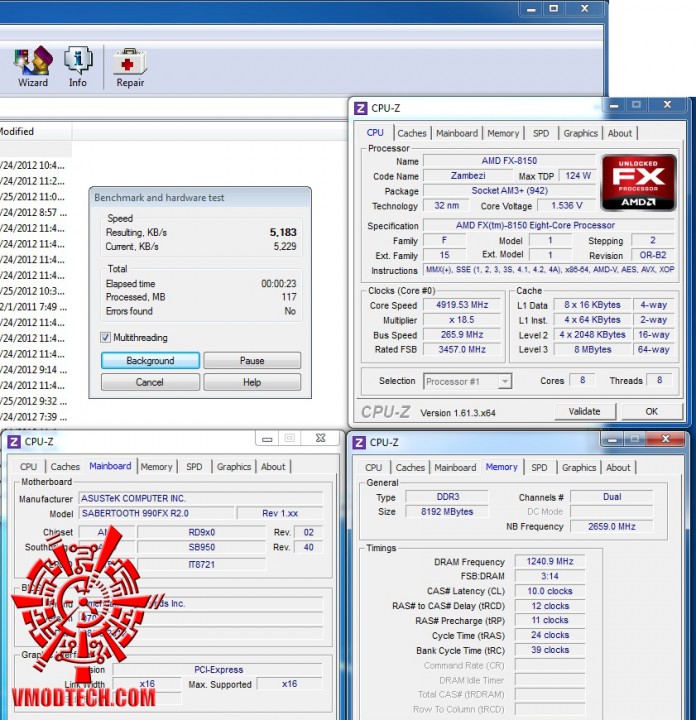The width and height of the screenshot is (696, 720).
Task: Click the ASUSTeK COMPUTER INC. manufacturer field
Action: tap(201, 498)
